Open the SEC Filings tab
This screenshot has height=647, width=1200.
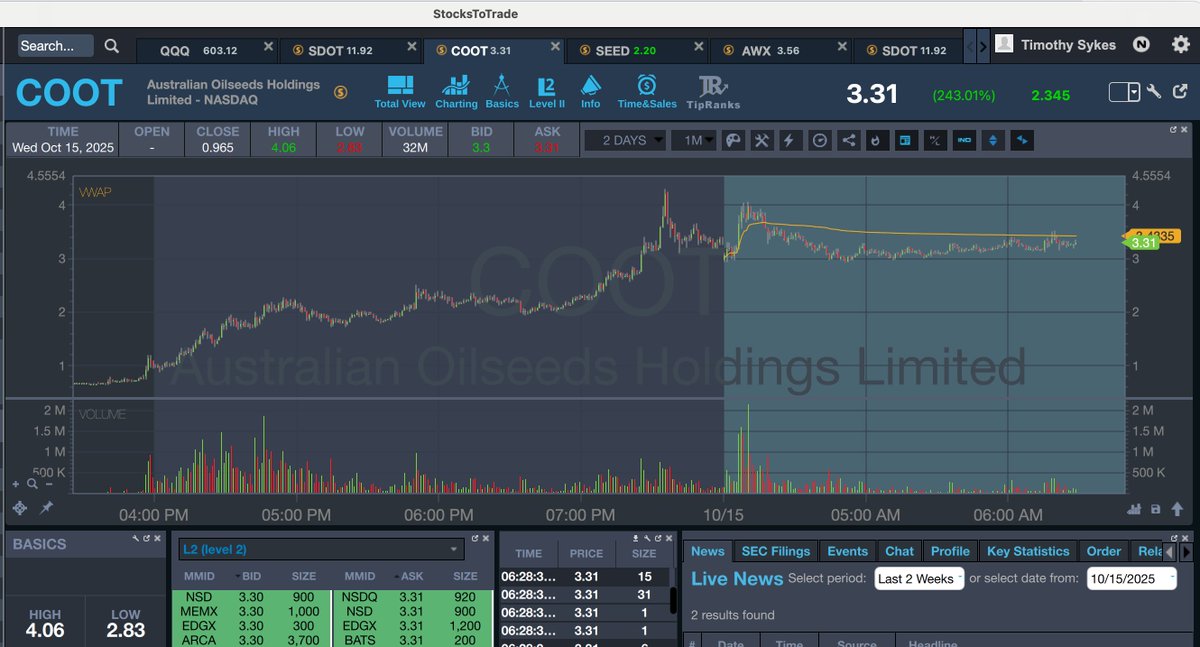(775, 551)
